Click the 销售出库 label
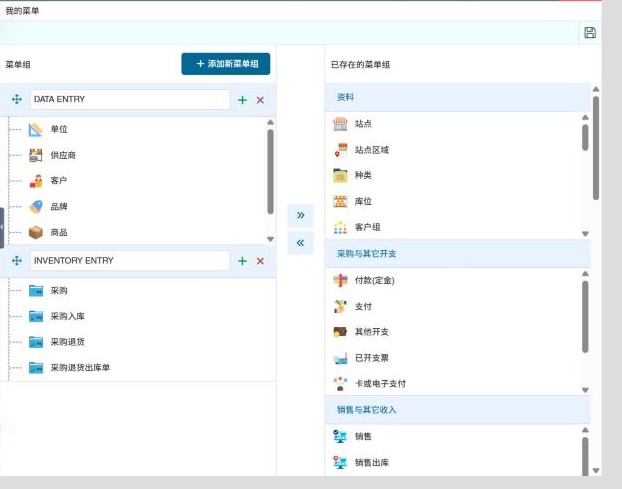The width and height of the screenshot is (622, 489). (x=372, y=462)
